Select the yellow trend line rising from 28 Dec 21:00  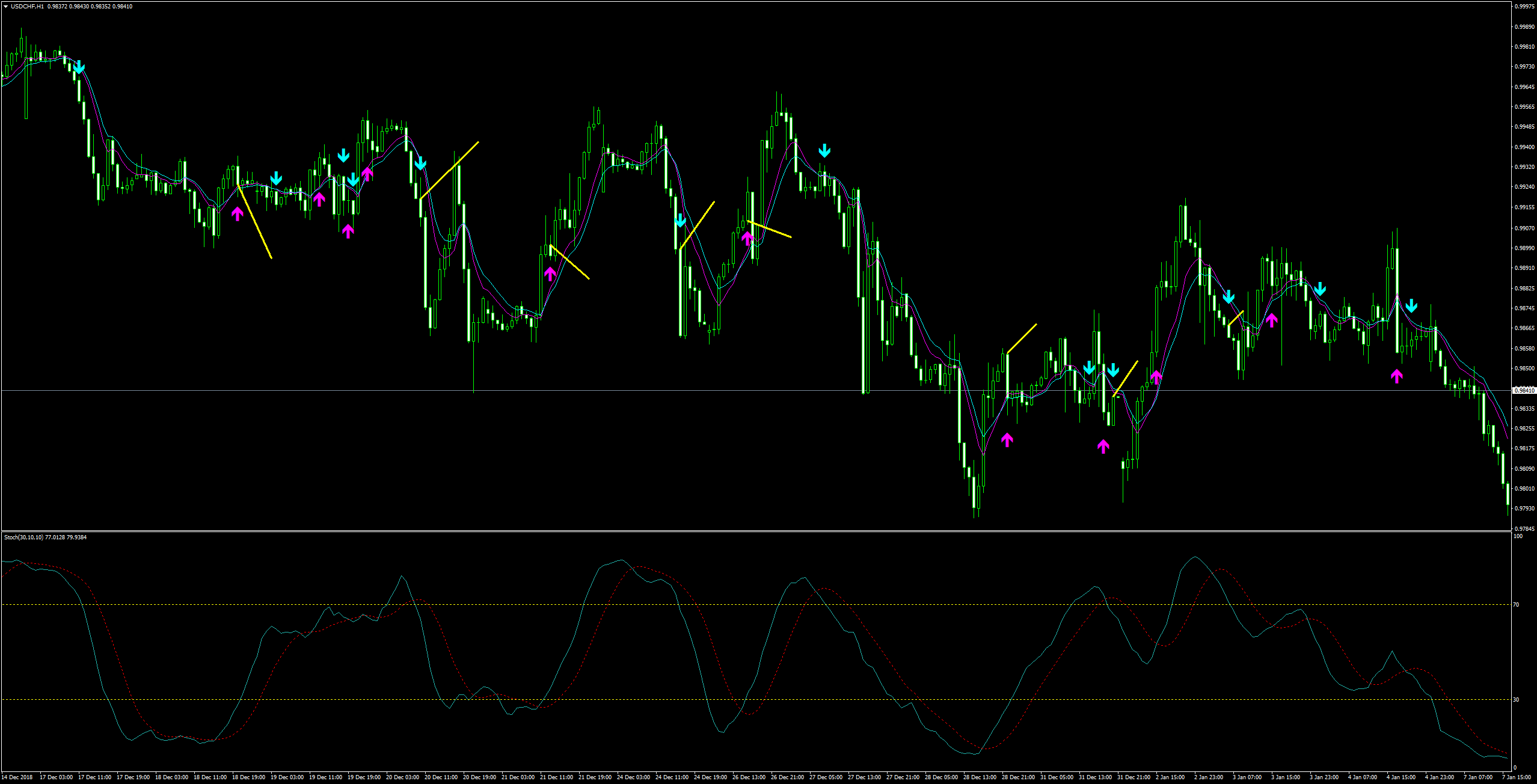[x=1022, y=338]
